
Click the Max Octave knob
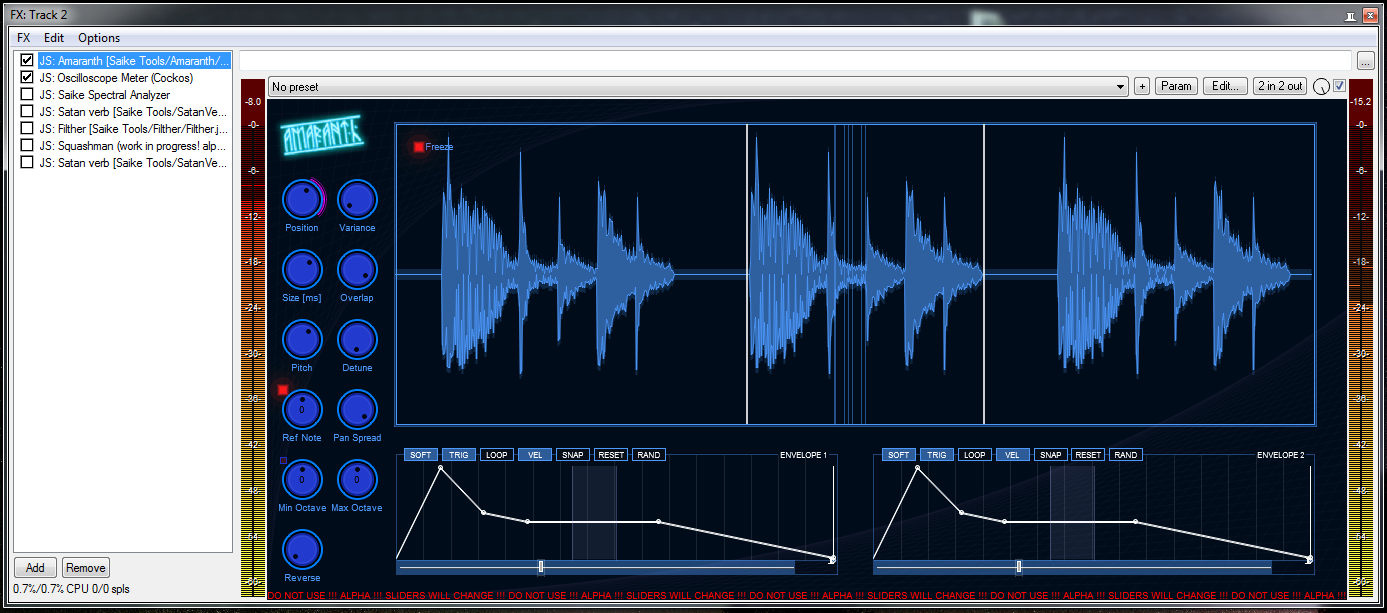point(357,480)
